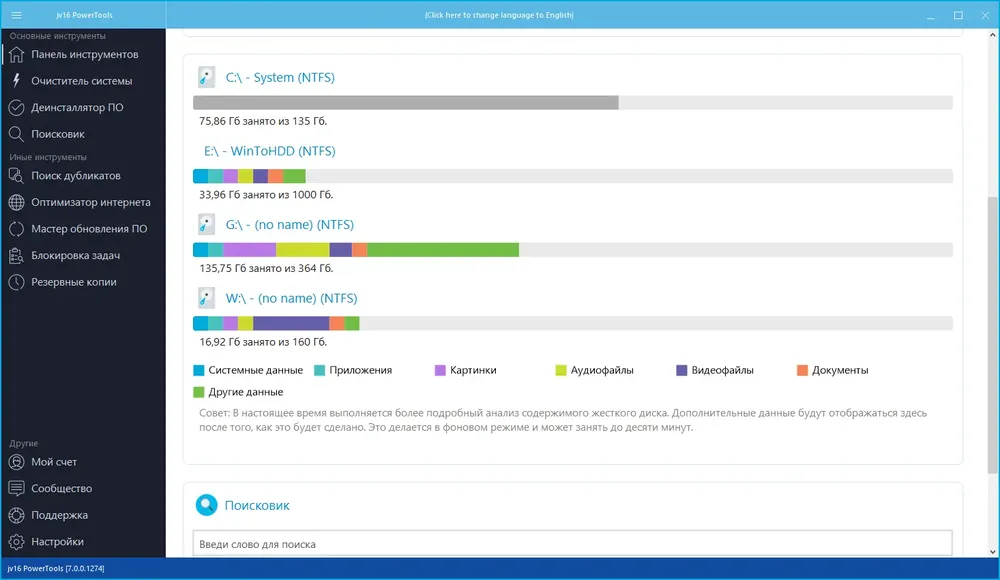Viewport: 1000px width, 580px height.
Task: Open the hamburger menu icon
Action: [17, 15]
